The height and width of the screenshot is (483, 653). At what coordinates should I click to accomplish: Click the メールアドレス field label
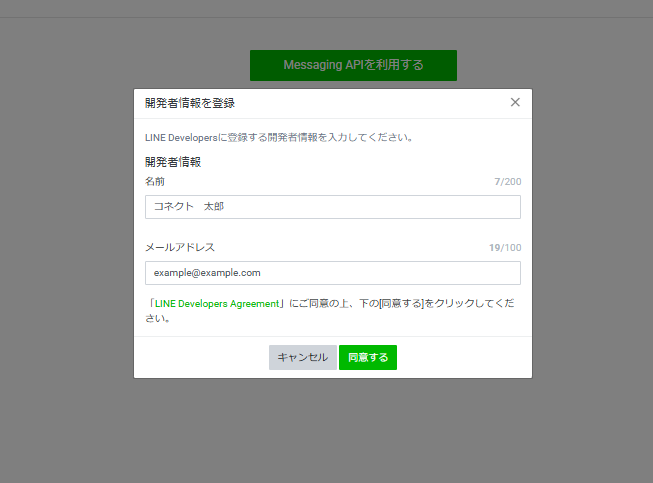180,247
